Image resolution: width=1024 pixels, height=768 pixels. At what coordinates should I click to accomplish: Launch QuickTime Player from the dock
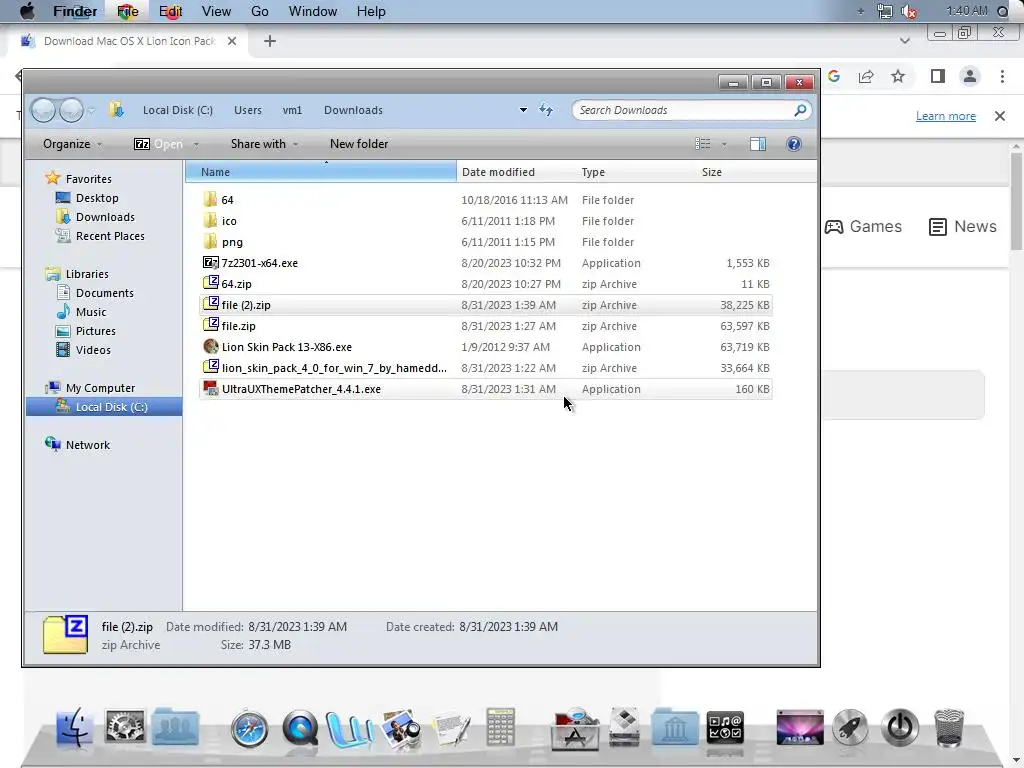pos(300,728)
